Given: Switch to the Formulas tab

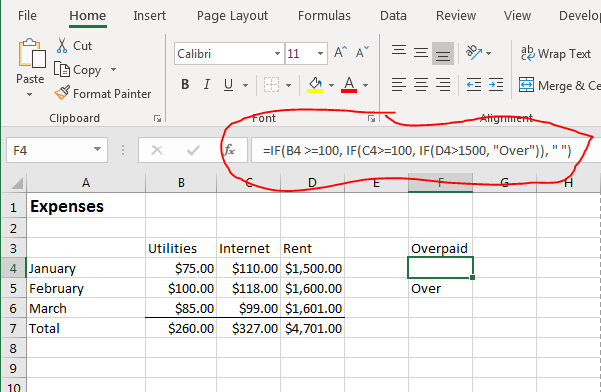Looking at the screenshot, I should click(324, 16).
